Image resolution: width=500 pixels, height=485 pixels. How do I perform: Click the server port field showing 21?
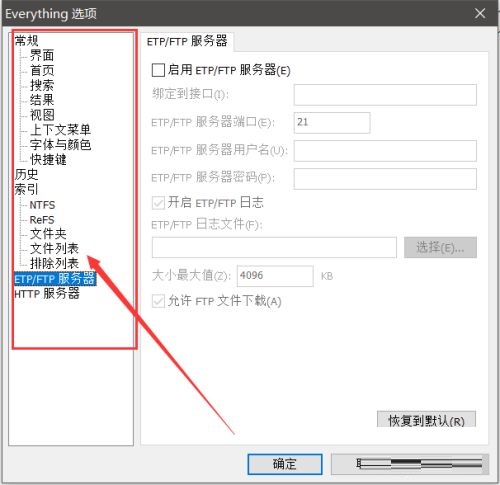(332, 123)
